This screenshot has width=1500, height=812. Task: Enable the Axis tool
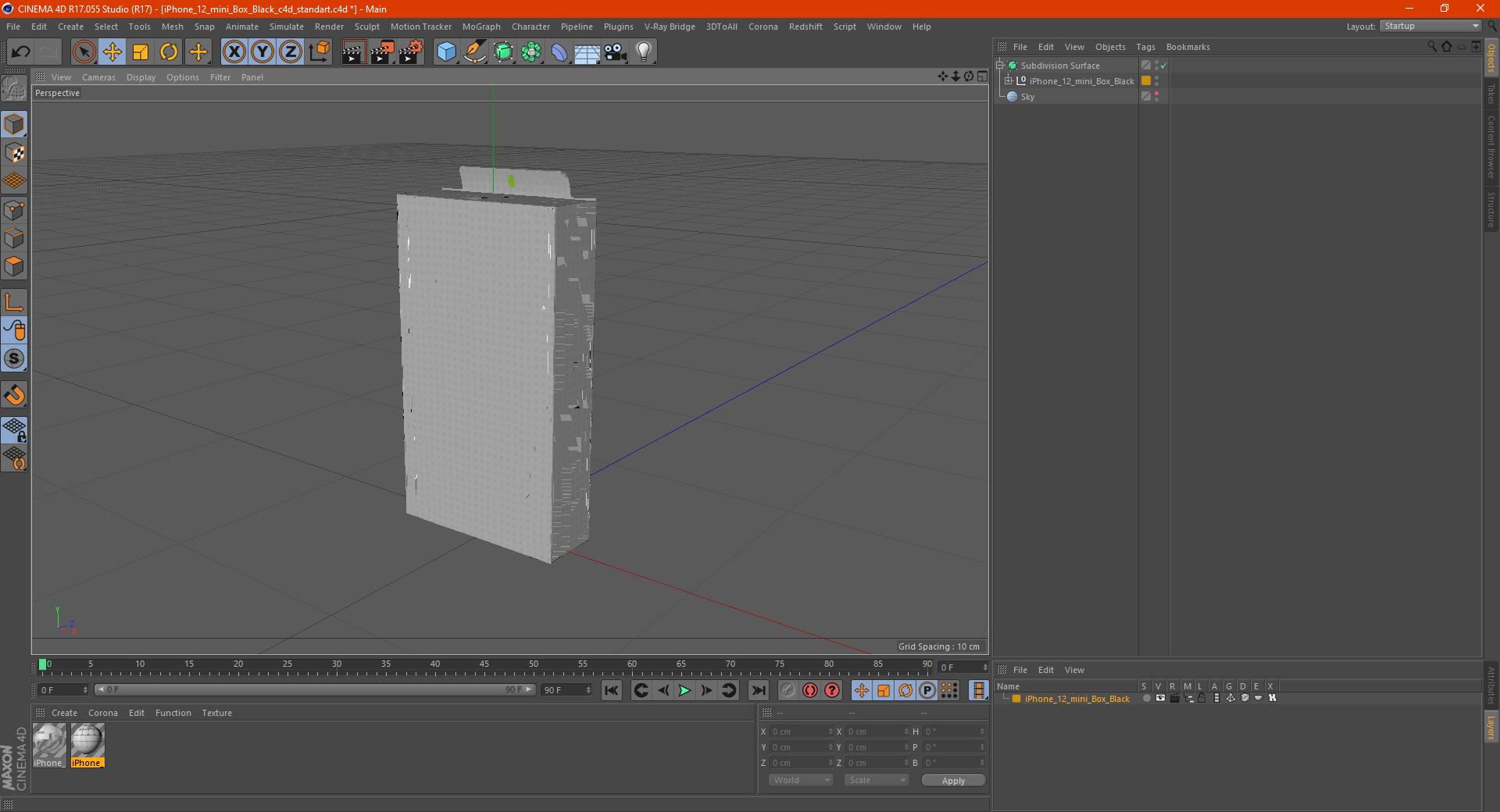(x=14, y=302)
